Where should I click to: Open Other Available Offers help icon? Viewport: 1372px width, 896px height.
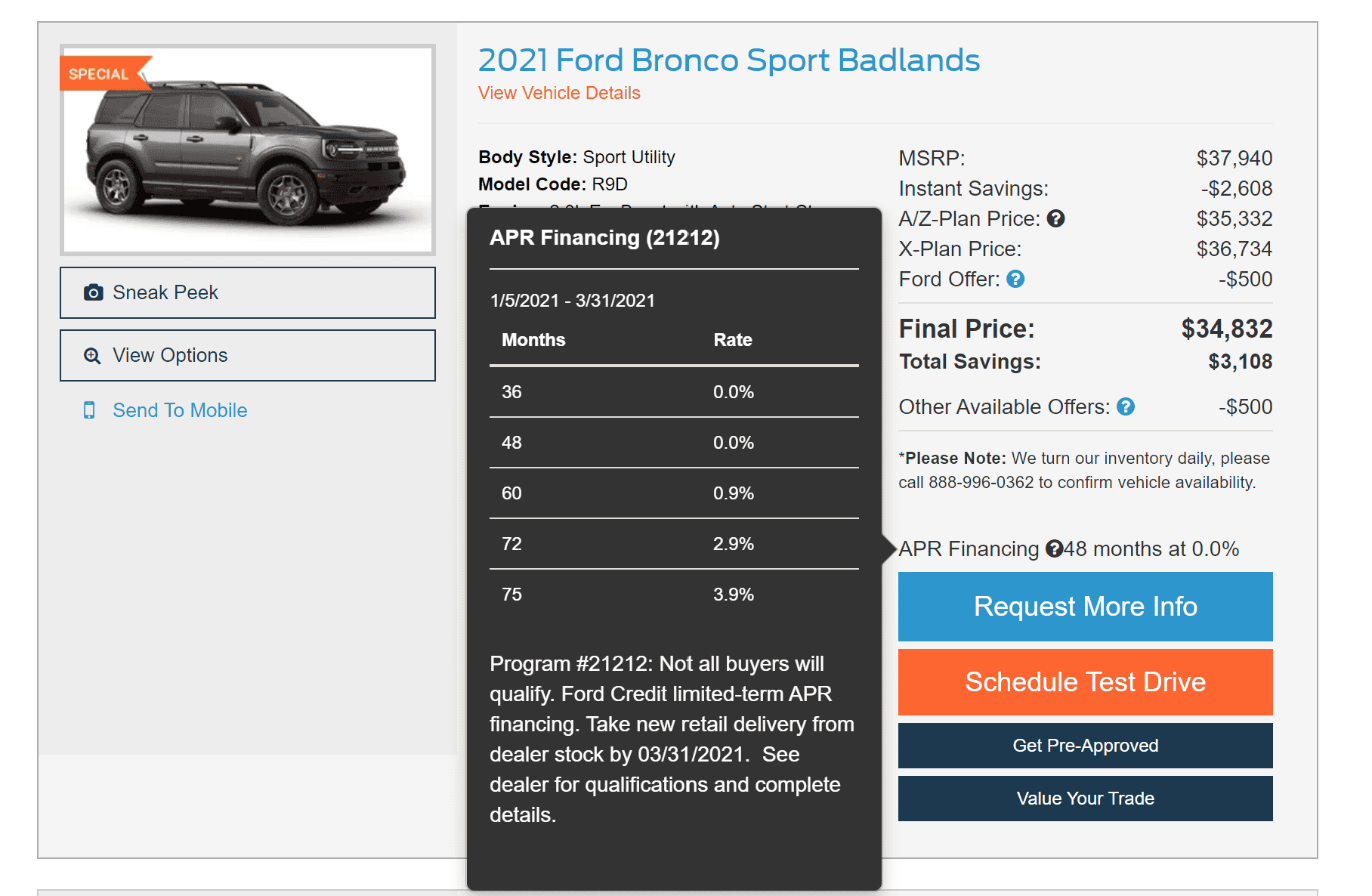pos(1125,407)
